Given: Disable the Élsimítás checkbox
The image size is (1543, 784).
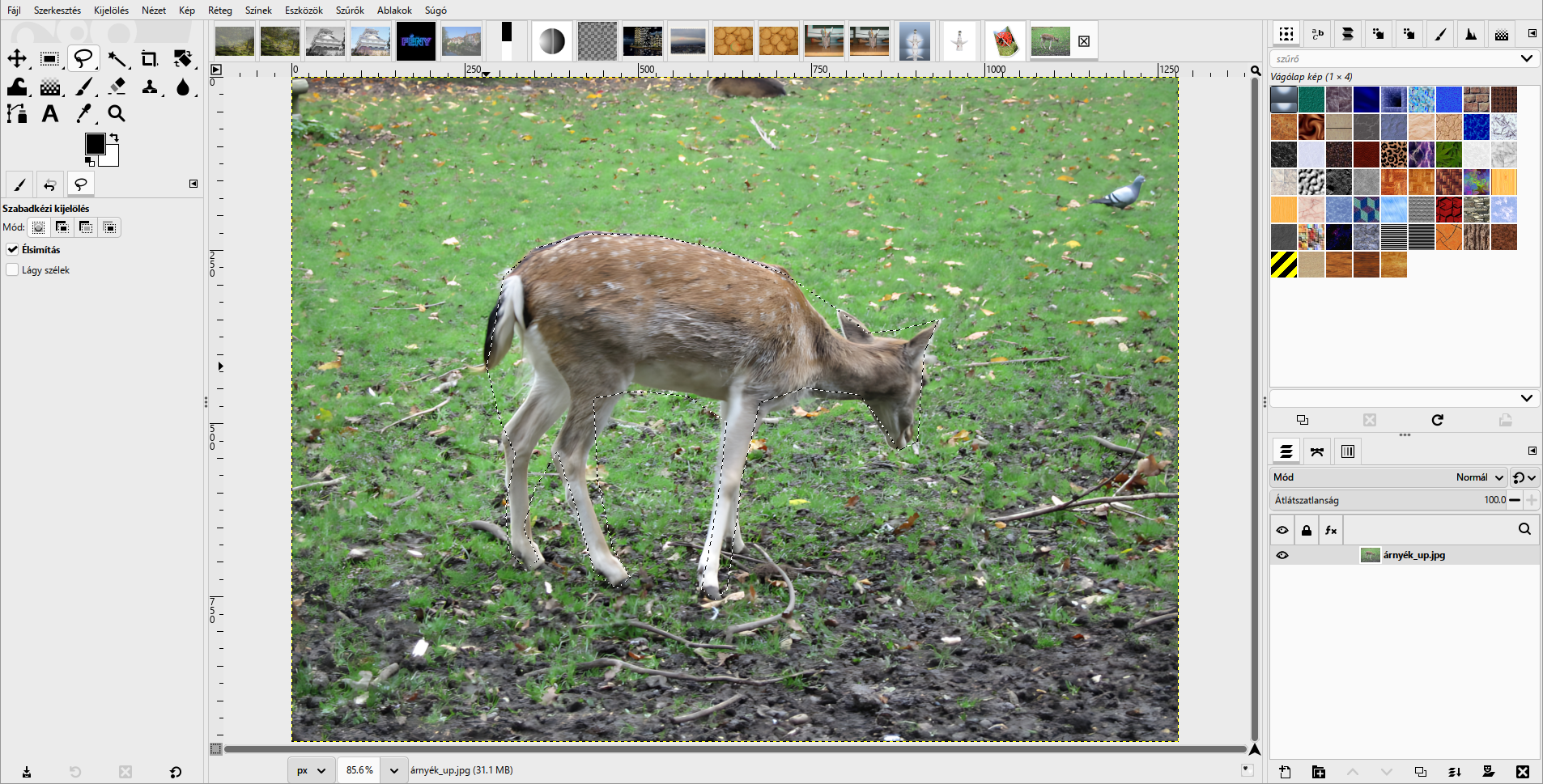Looking at the screenshot, I should point(12,249).
